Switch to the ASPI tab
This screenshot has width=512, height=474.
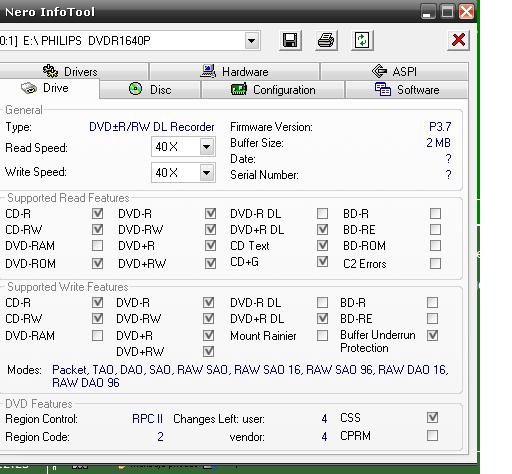[394, 71]
